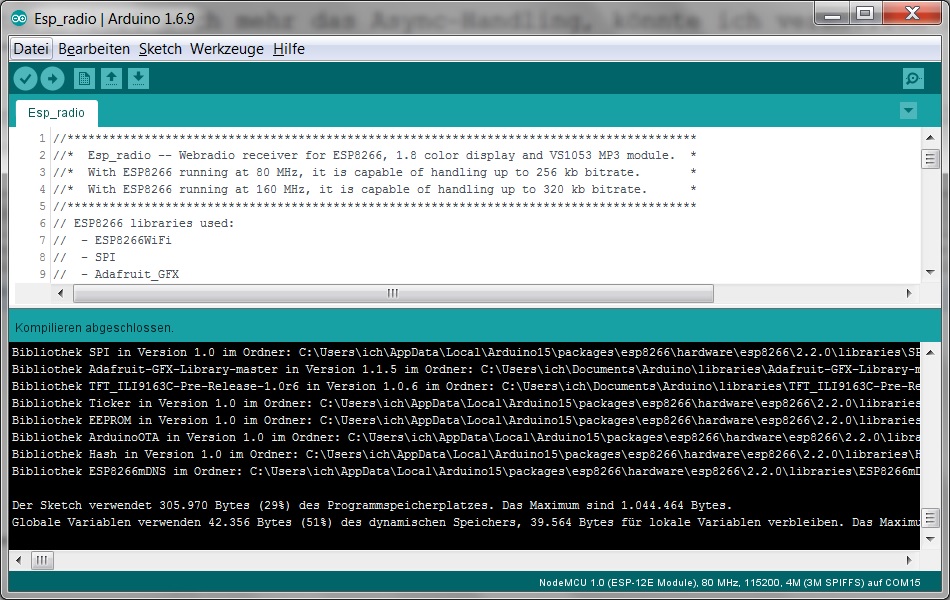Click editor horizontal scrollbar thumb
Viewport: 950px width, 600px height.
393,293
